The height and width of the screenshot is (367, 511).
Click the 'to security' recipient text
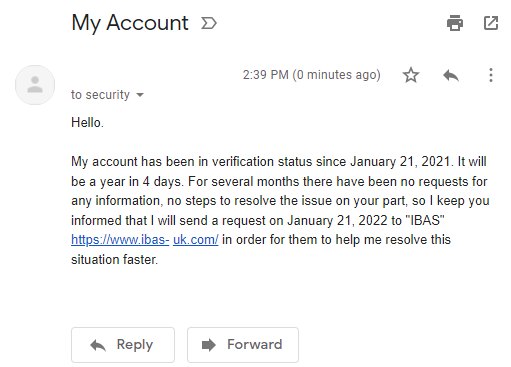100,95
